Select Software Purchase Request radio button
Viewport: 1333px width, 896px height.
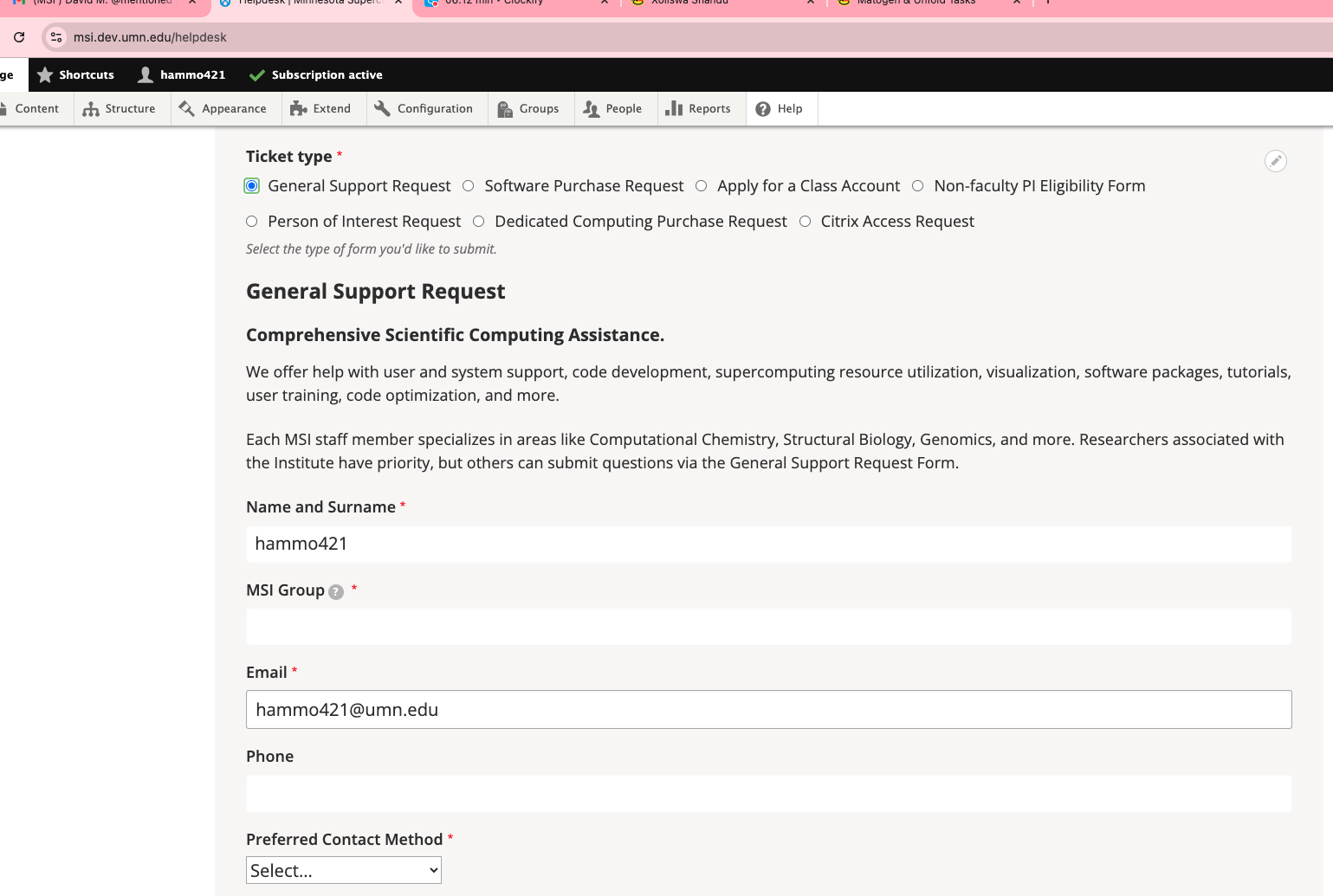[469, 186]
